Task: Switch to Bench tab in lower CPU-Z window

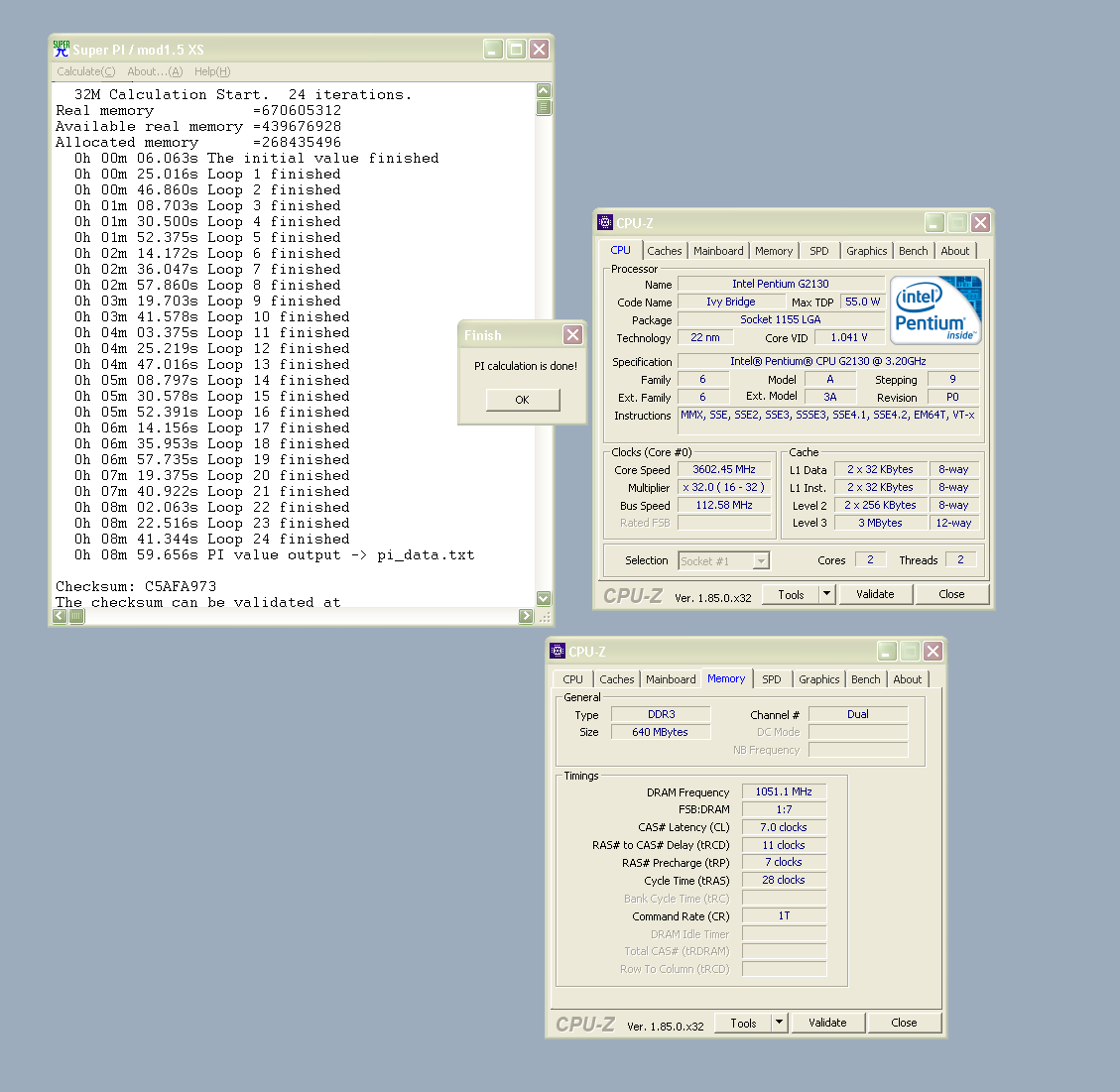Action: (x=865, y=679)
